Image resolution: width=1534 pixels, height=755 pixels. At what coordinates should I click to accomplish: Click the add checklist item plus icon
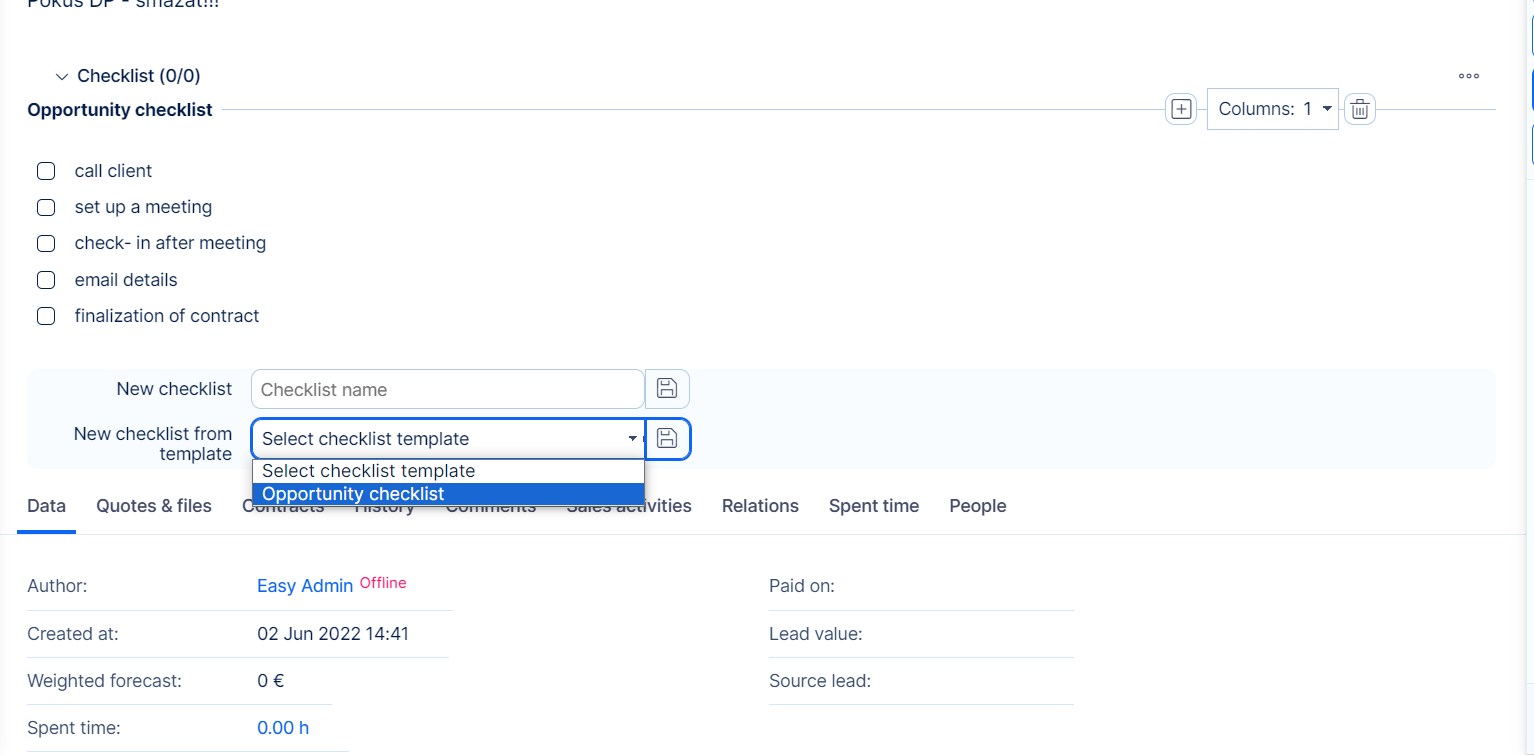pos(1181,110)
